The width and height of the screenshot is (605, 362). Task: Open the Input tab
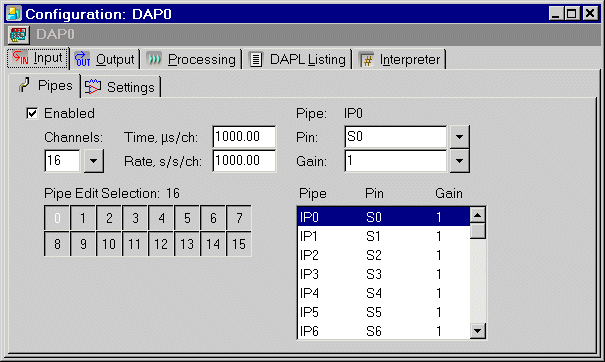[38, 58]
